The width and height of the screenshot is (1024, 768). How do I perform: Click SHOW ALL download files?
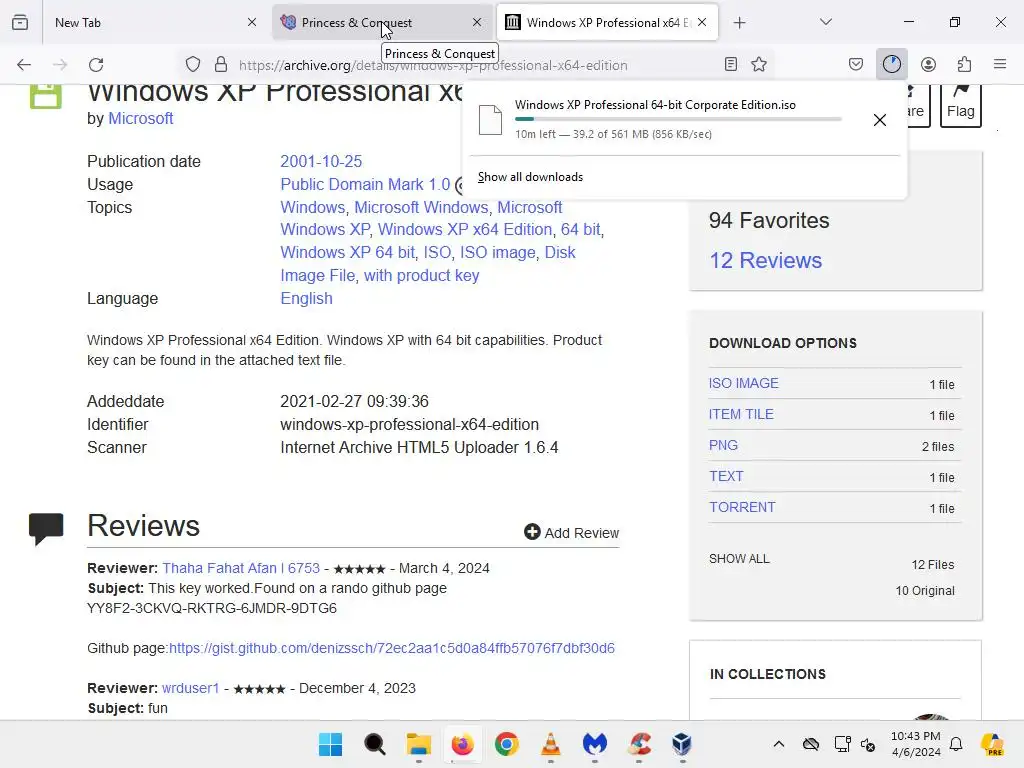point(739,559)
